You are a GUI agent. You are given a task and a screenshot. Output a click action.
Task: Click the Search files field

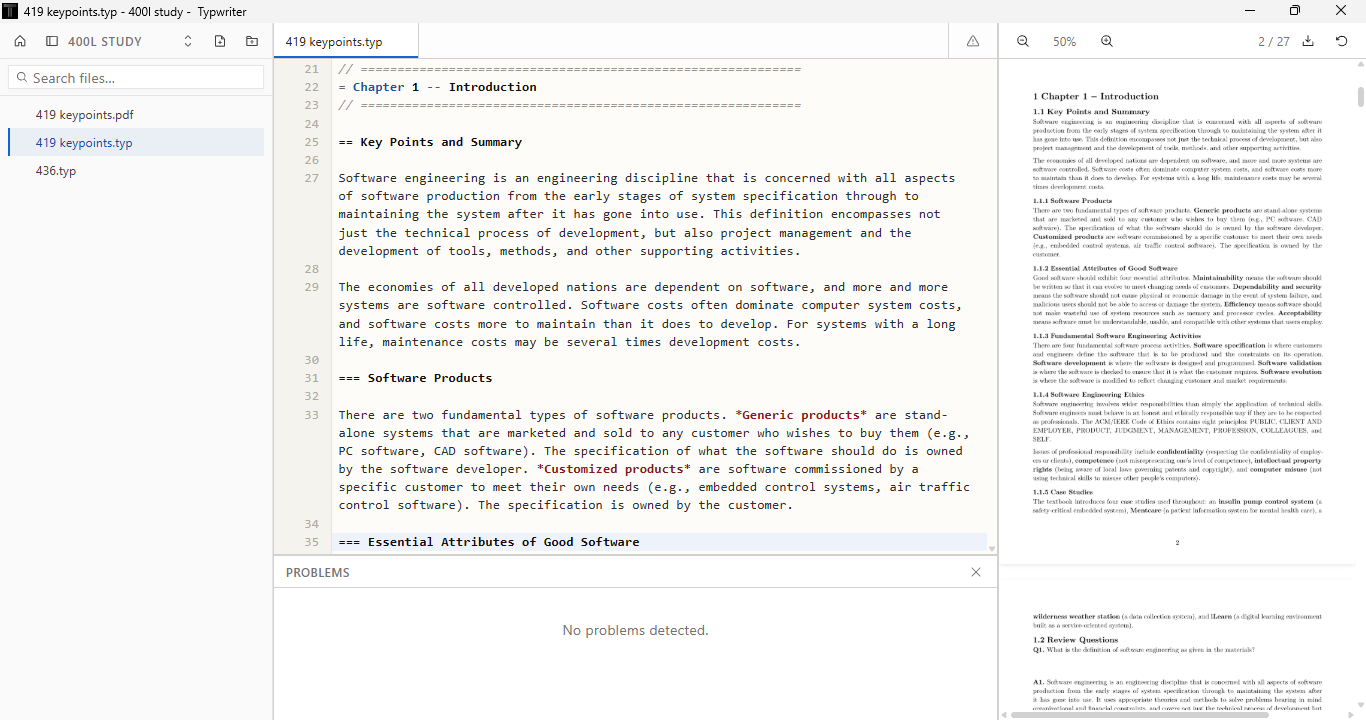click(135, 76)
